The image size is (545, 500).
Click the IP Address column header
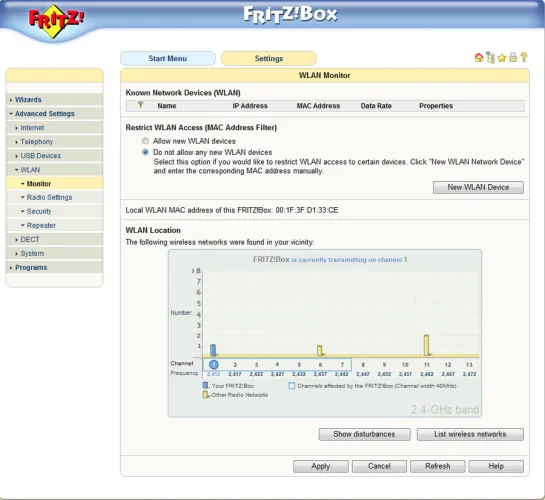coord(250,106)
